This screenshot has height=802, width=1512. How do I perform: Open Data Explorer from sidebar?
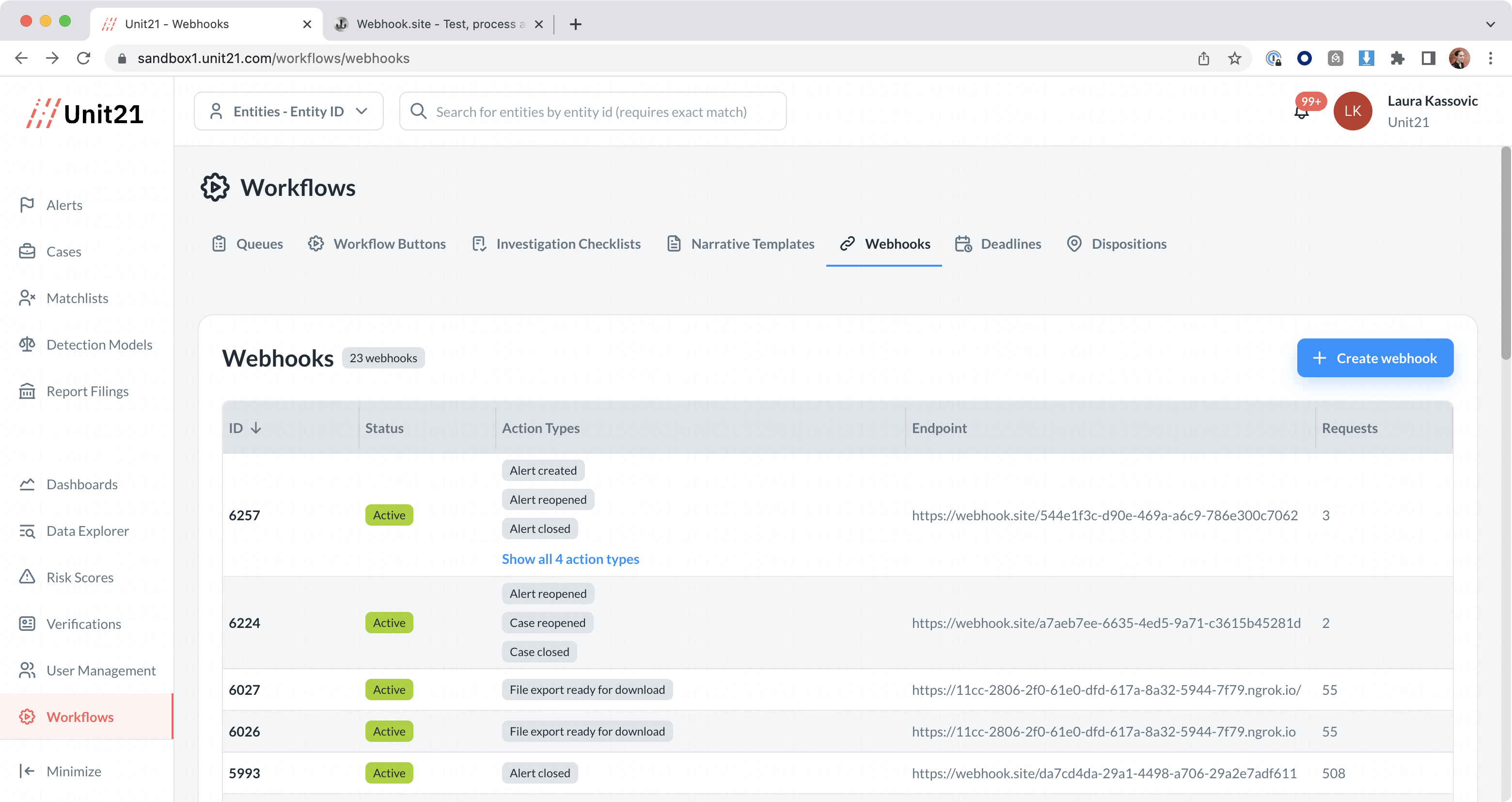point(87,531)
